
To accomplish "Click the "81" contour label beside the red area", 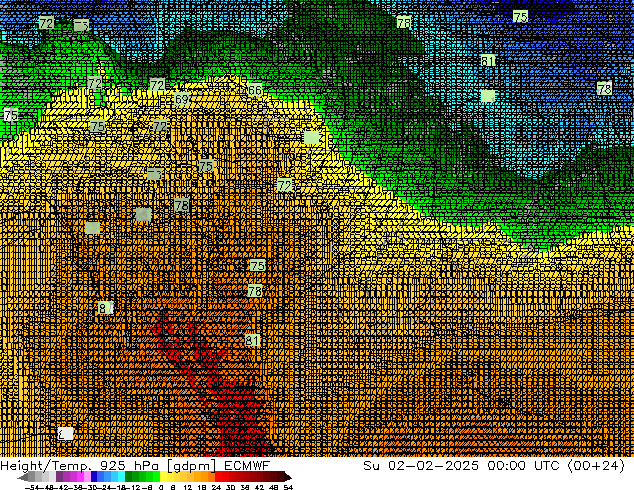I will pyautogui.click(x=252, y=340).
